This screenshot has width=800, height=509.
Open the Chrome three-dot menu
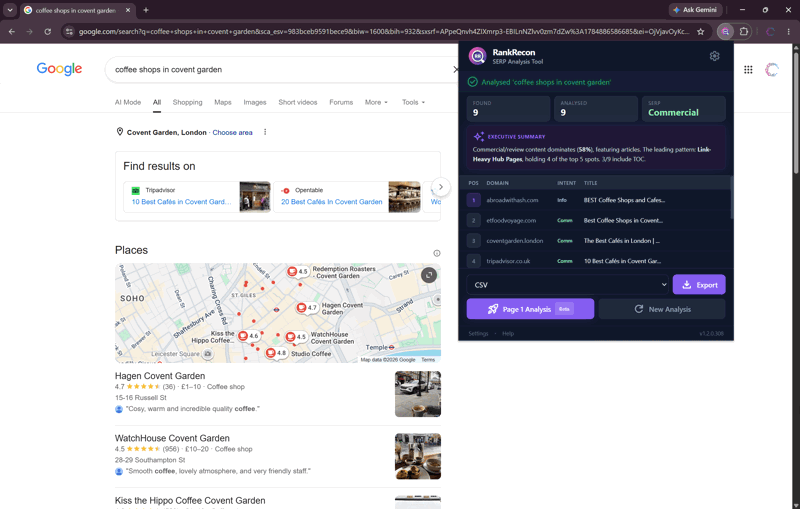[788, 32]
